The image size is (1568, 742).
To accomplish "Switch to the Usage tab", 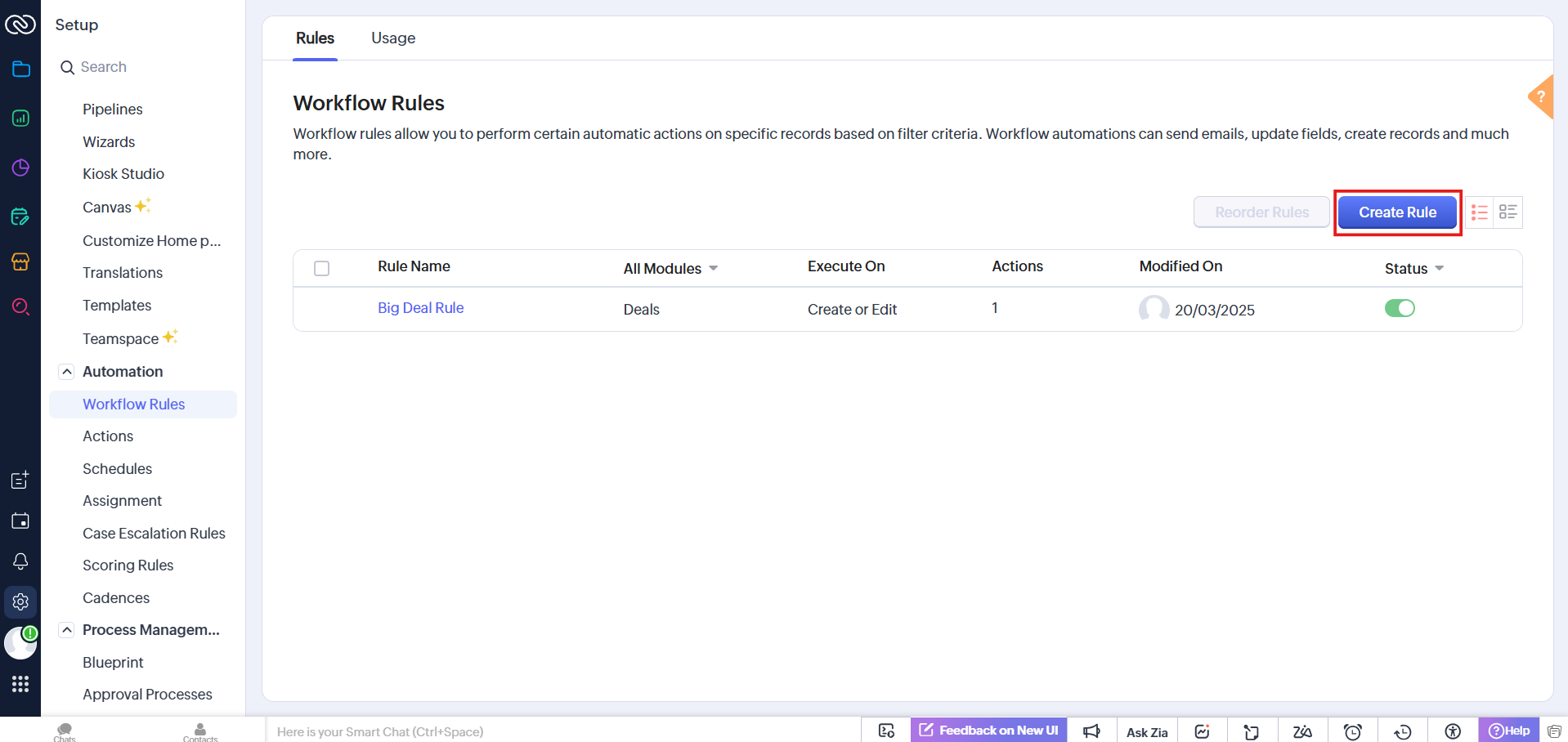I will (393, 38).
